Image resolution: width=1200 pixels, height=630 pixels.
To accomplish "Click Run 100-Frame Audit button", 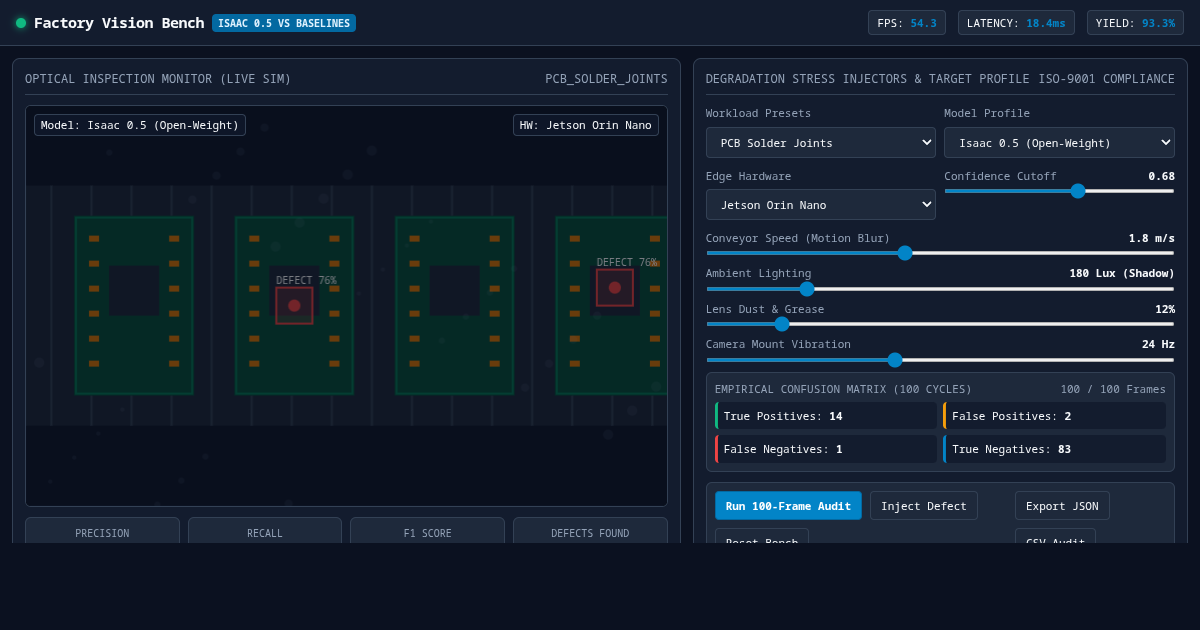I will [788, 506].
